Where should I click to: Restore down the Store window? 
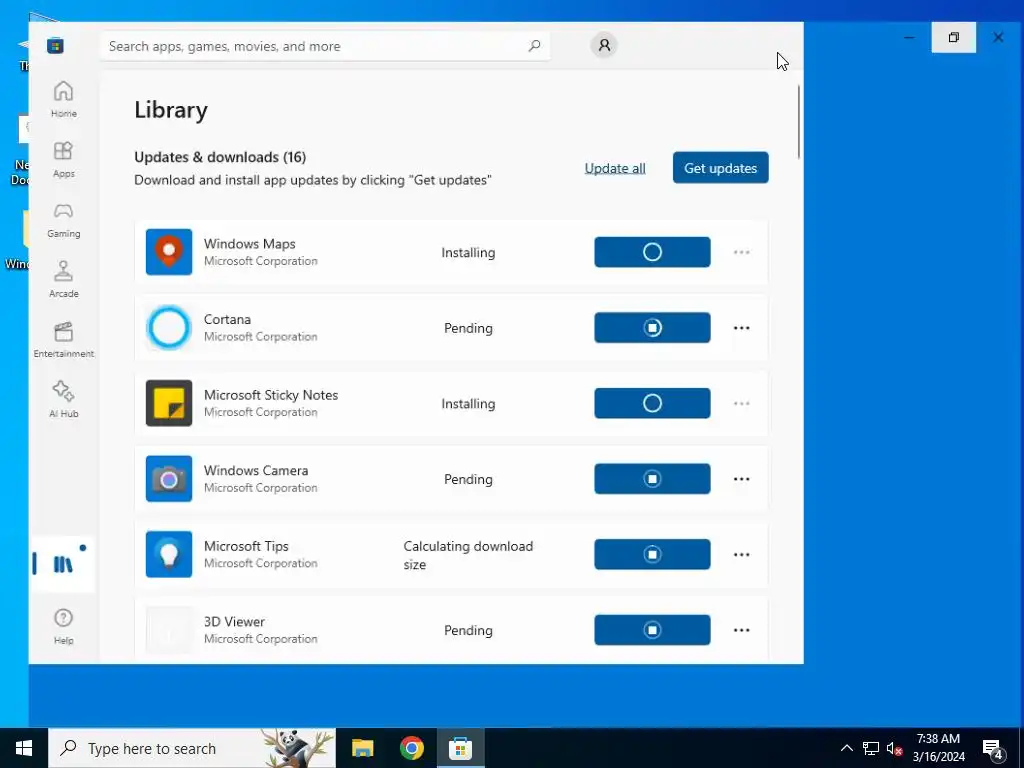coord(953,37)
